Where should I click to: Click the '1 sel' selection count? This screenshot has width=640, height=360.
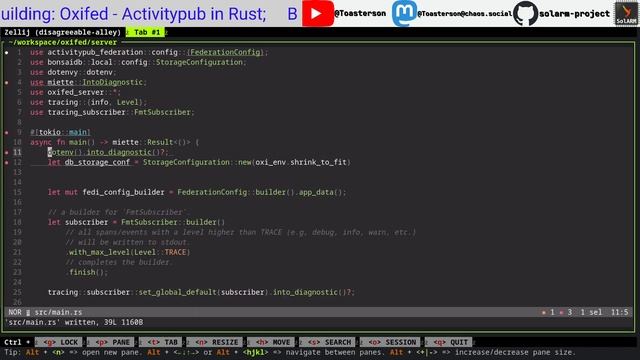click(x=591, y=312)
